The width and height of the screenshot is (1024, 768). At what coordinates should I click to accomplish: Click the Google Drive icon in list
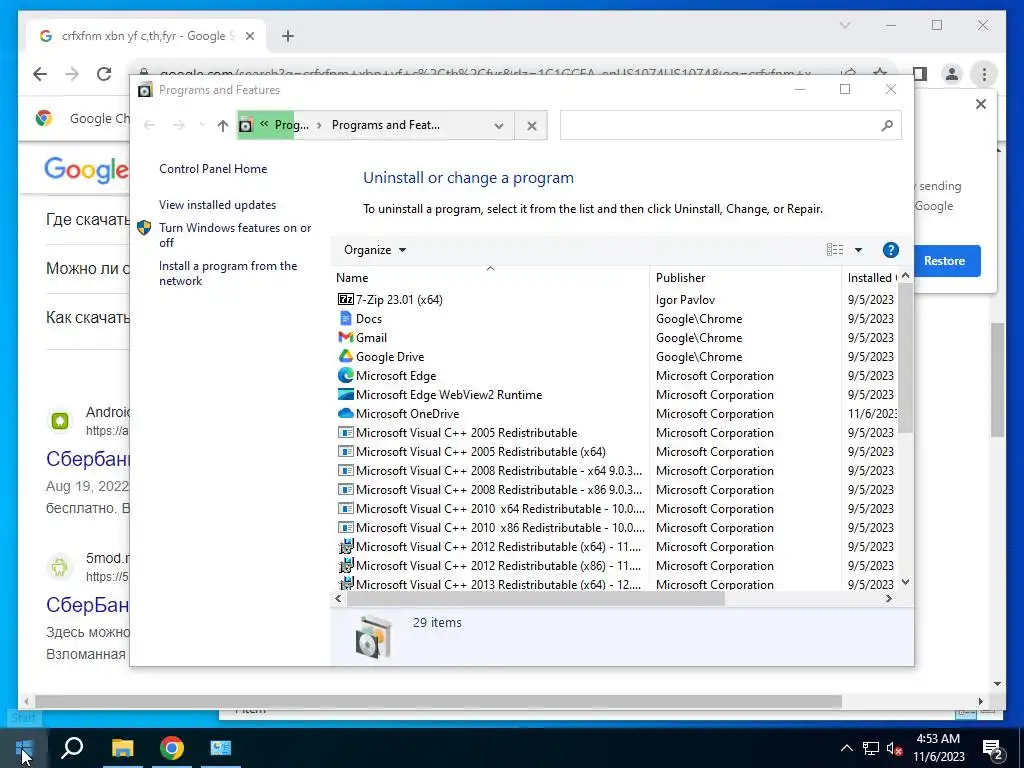tap(345, 356)
